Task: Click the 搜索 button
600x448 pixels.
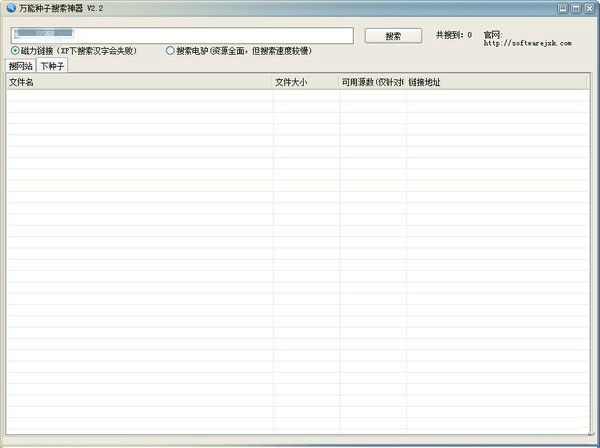Action: [x=393, y=36]
